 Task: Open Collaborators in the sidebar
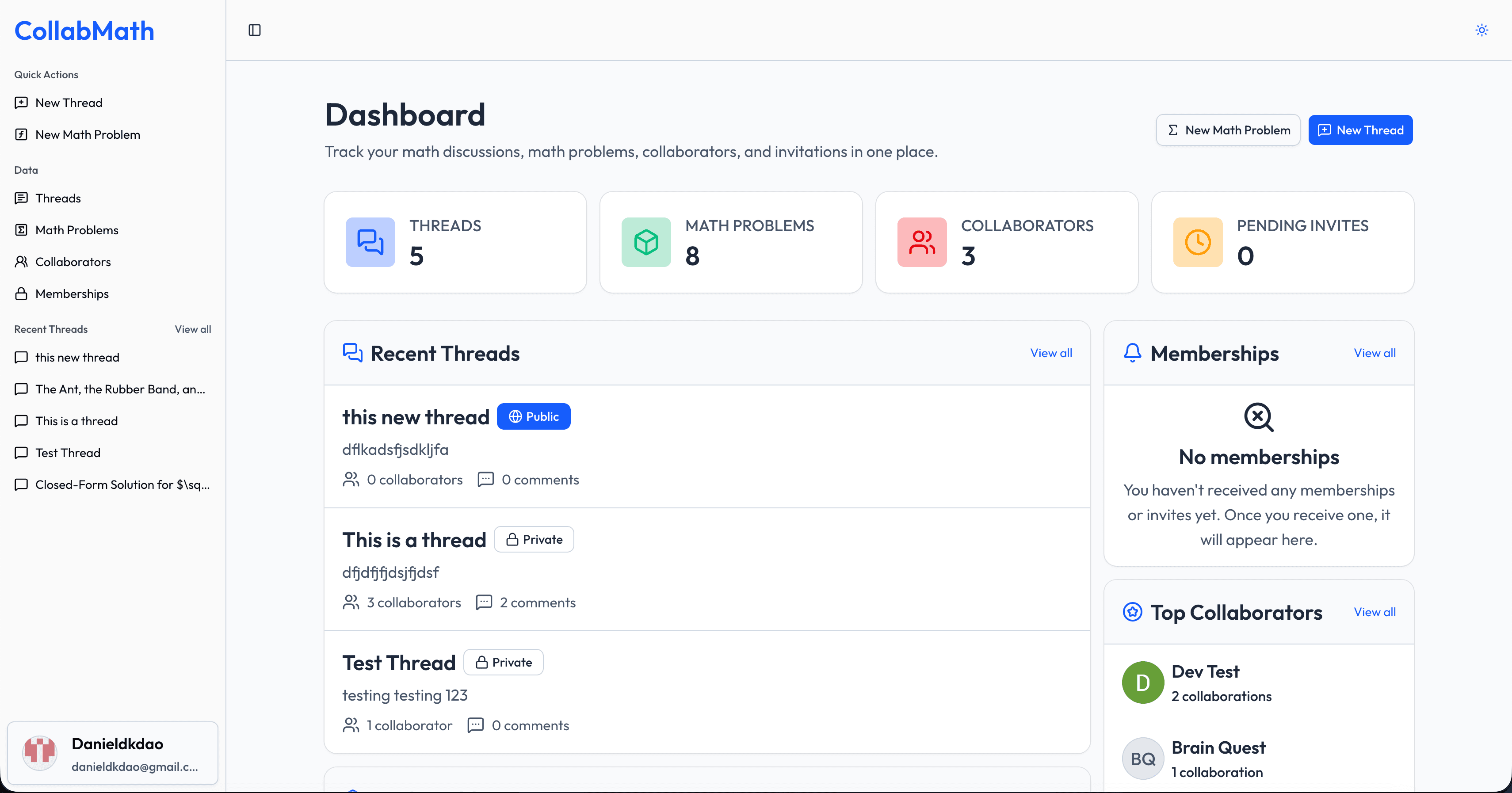(113, 262)
